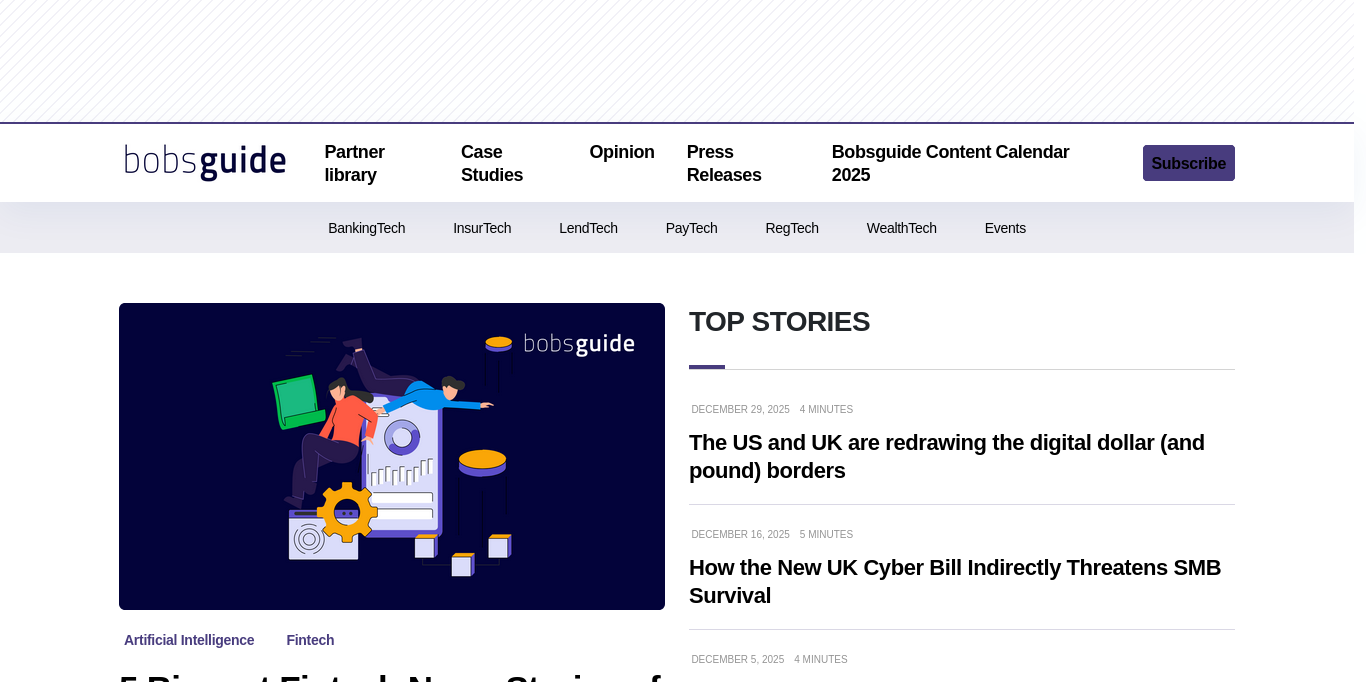Select the InsurTech category
The image size is (1366, 682).
pyautogui.click(x=482, y=228)
